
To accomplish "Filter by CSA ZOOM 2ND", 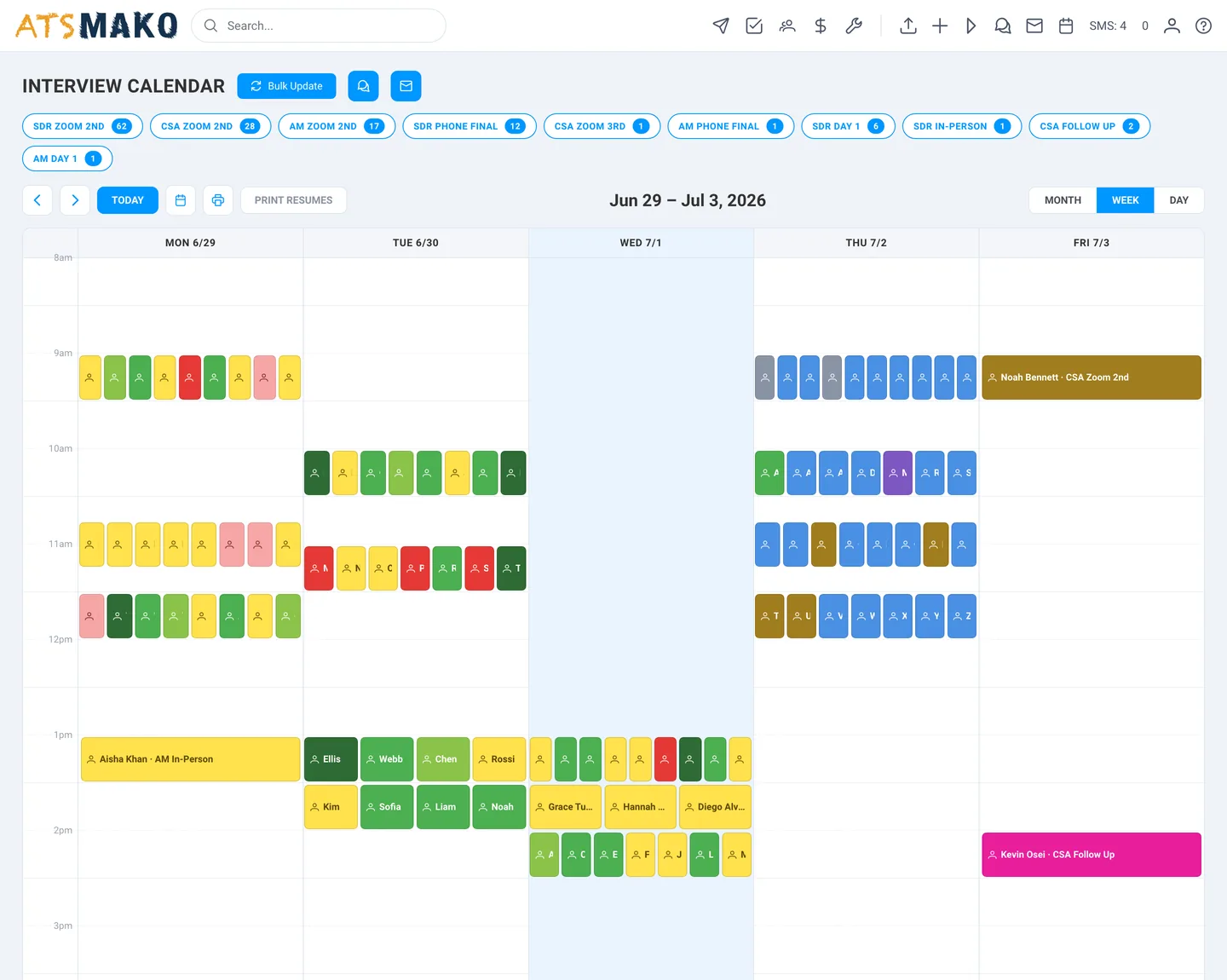I will pos(210,126).
